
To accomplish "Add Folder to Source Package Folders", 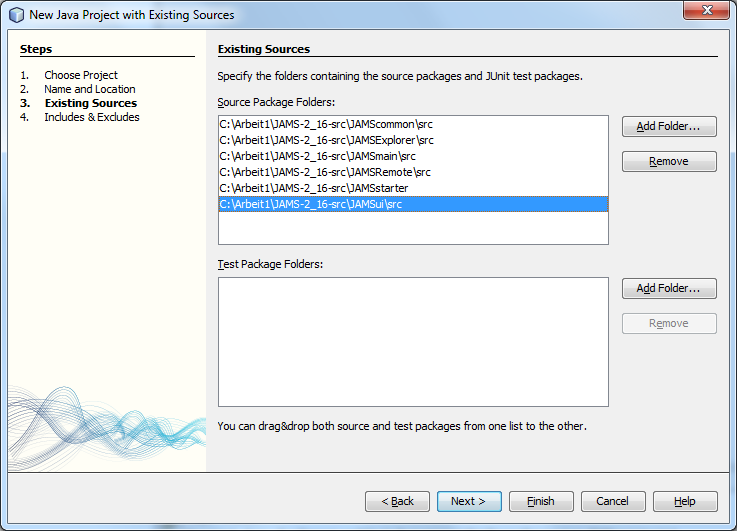I will pyautogui.click(x=669, y=126).
